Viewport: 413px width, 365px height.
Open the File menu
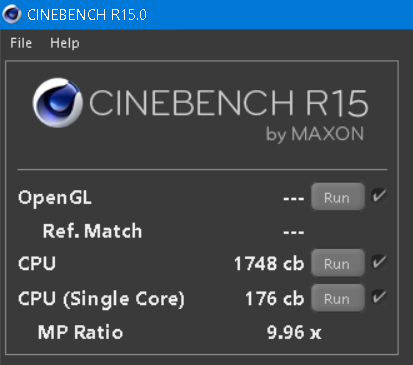coord(21,43)
